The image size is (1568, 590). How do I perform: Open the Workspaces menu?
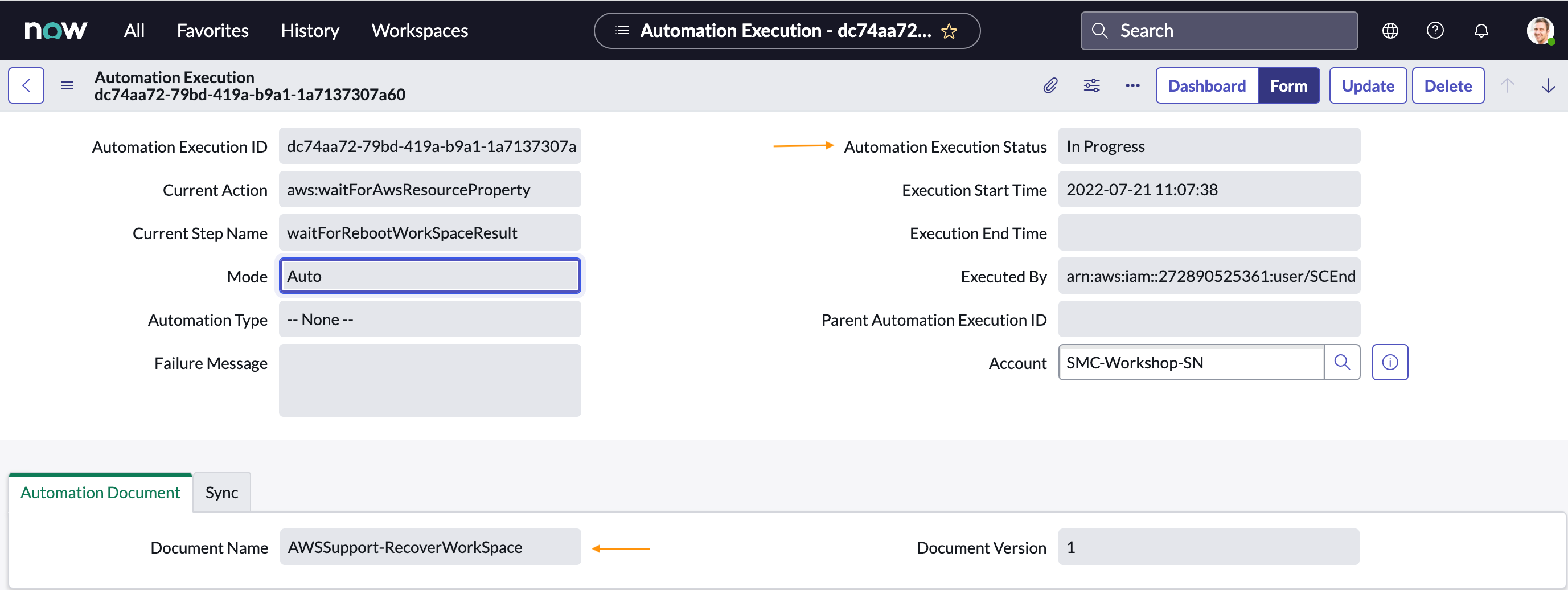tap(420, 30)
